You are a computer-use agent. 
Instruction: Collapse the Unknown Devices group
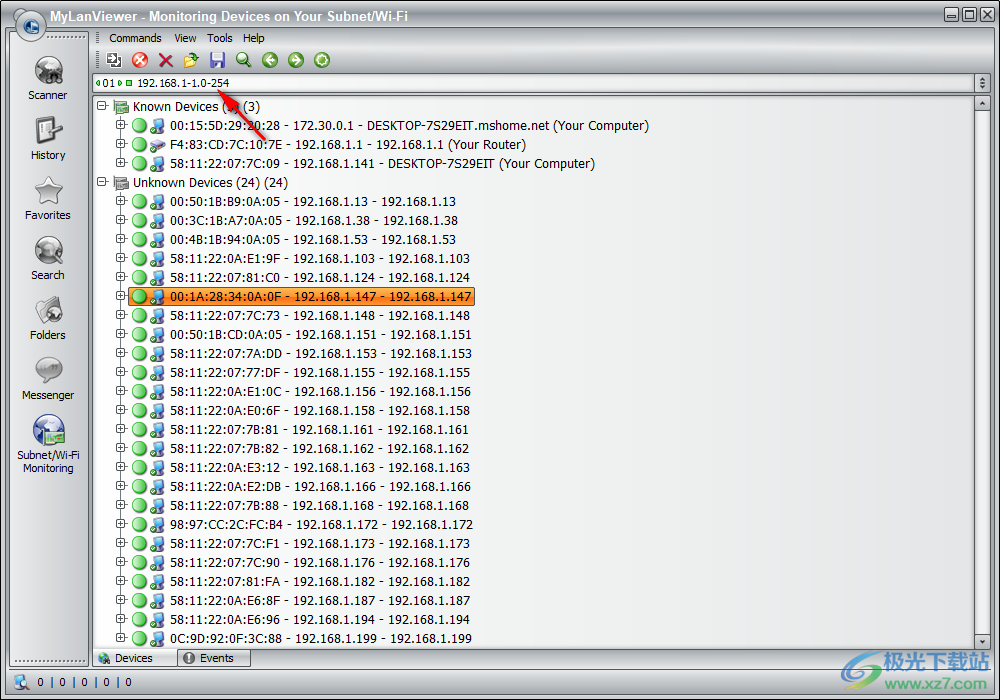tap(102, 182)
